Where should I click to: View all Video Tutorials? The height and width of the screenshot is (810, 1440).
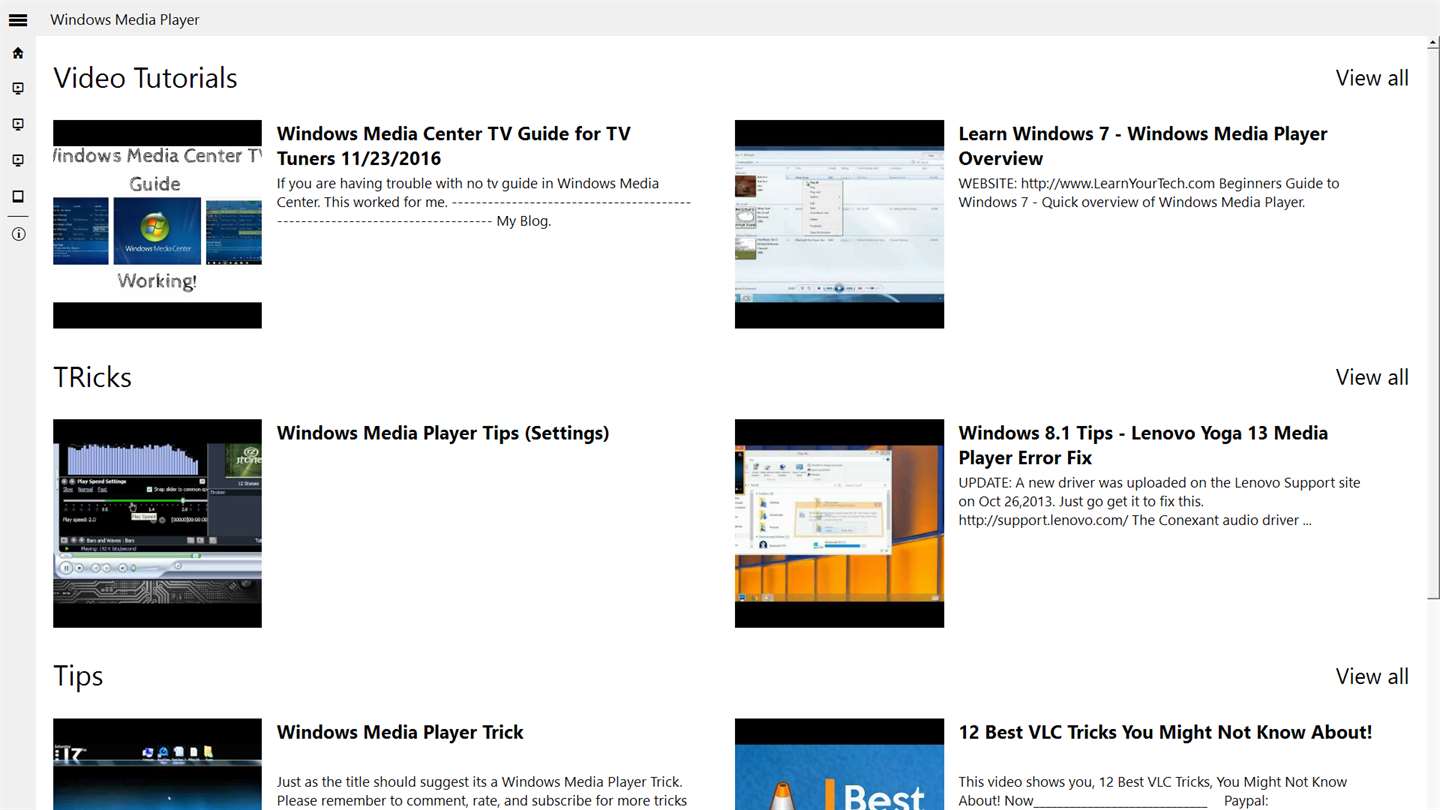tap(1372, 78)
